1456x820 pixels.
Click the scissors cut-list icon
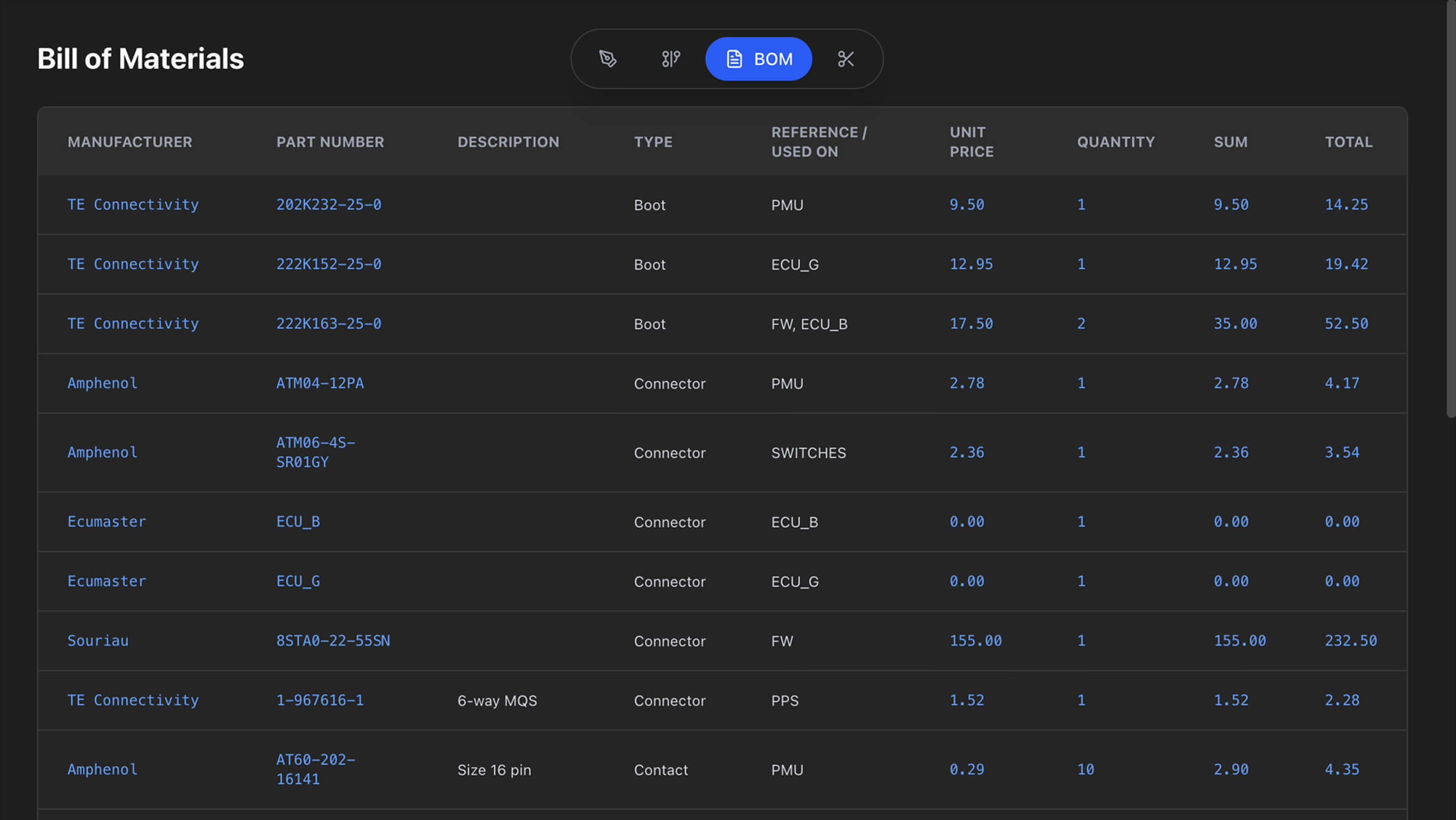pyautogui.click(x=846, y=59)
